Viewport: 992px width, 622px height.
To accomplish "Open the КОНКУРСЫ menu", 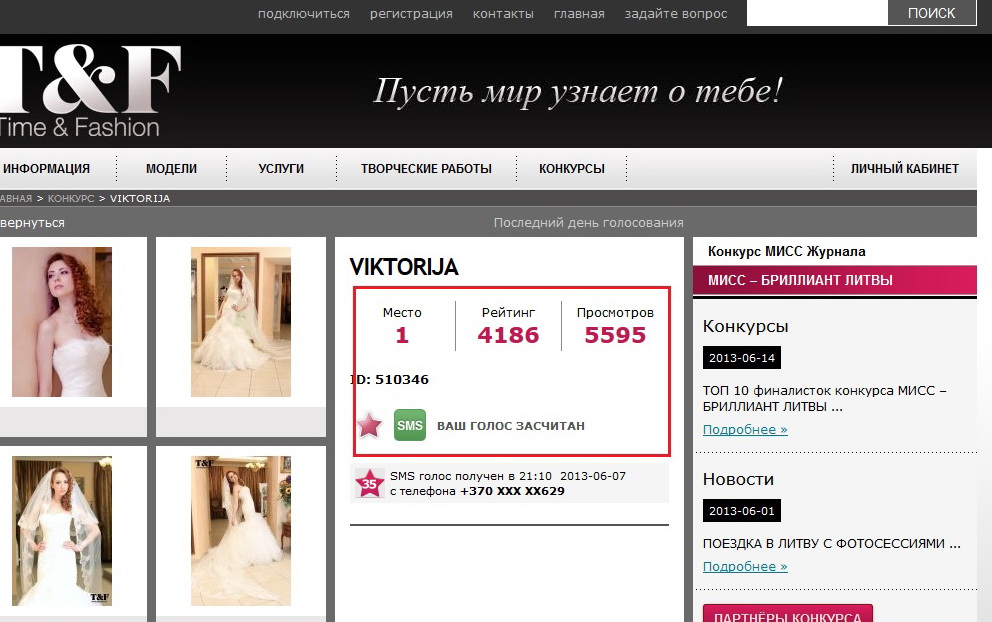I will click(572, 168).
